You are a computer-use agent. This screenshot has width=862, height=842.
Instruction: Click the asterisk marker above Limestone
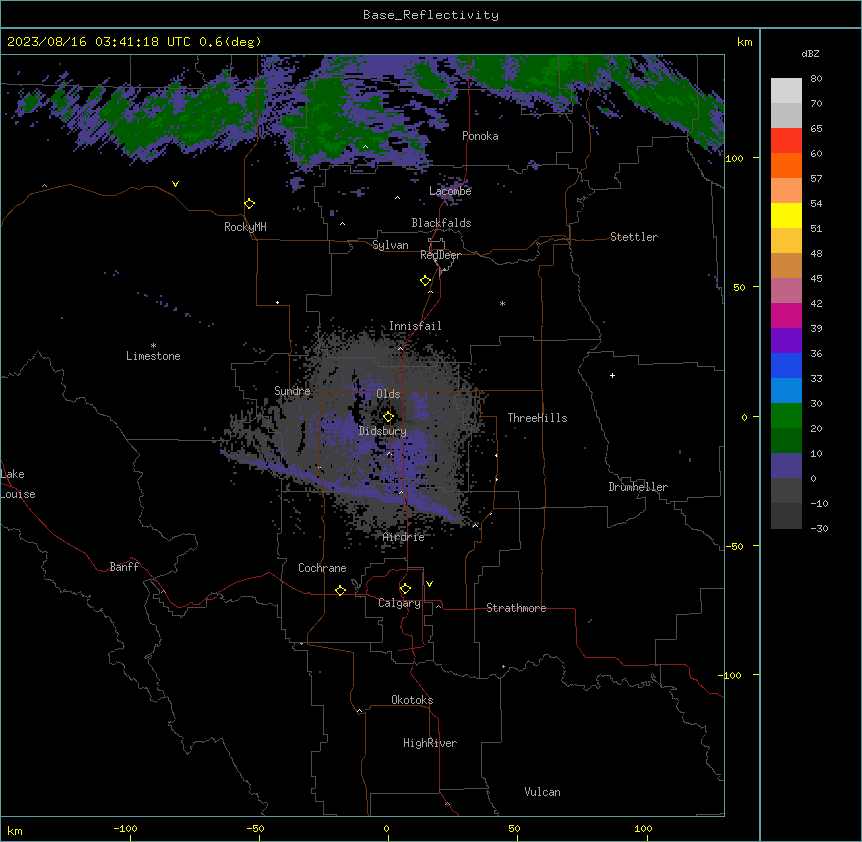(x=153, y=346)
